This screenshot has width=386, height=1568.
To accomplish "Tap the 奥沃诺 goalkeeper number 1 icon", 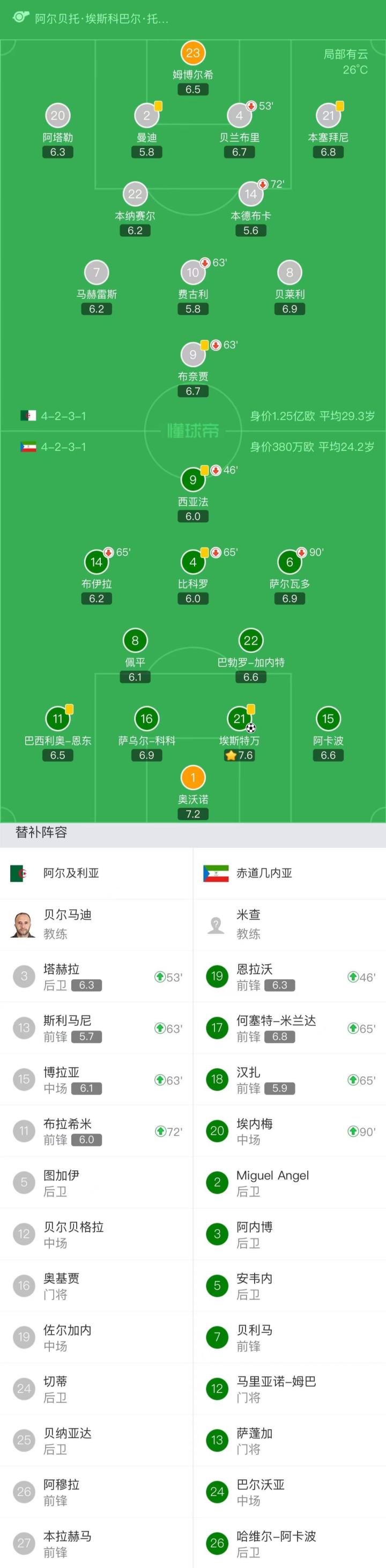I will point(192,777).
